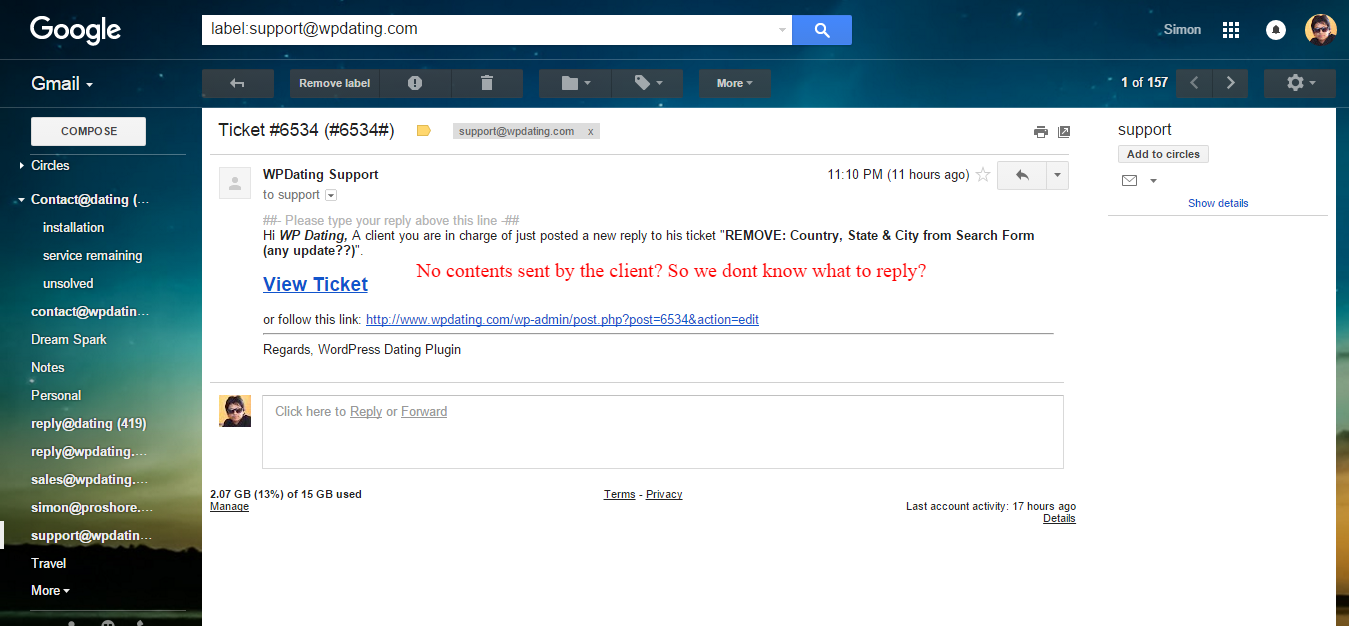Open the Gmail product switcher dropdown
The width and height of the screenshot is (1349, 626).
(x=62, y=83)
